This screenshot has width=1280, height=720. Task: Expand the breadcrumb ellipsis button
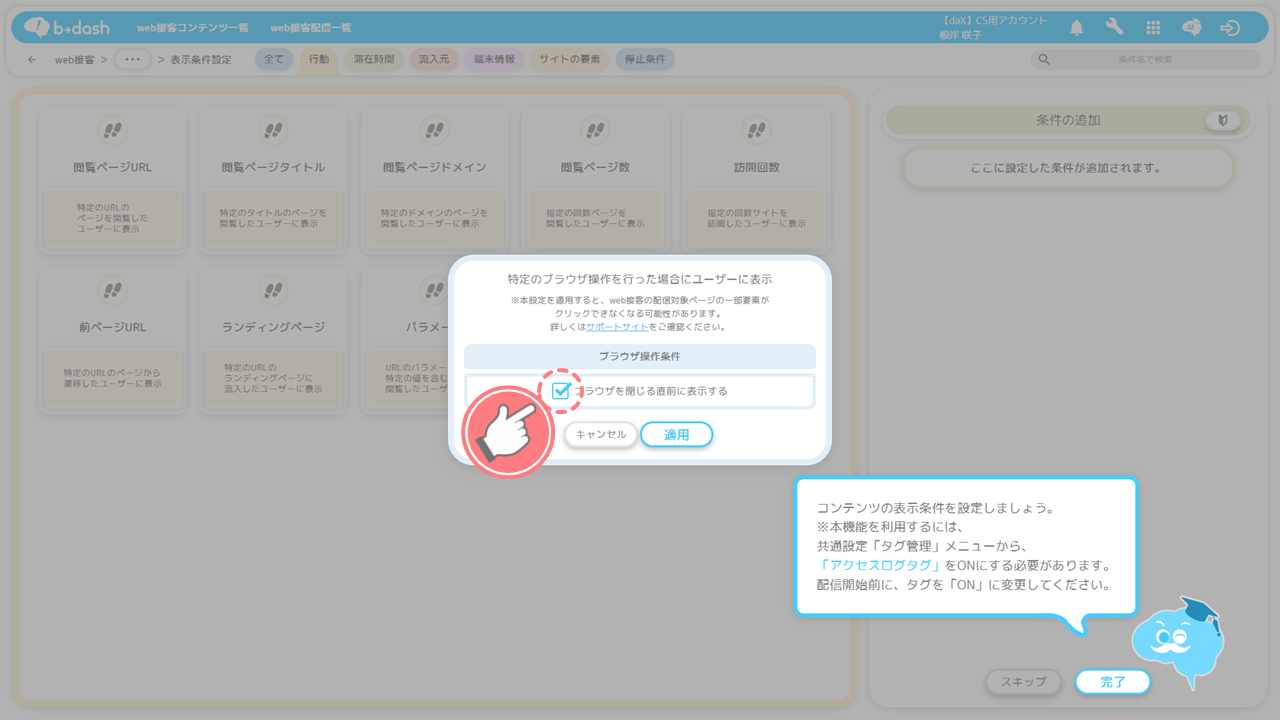point(132,60)
